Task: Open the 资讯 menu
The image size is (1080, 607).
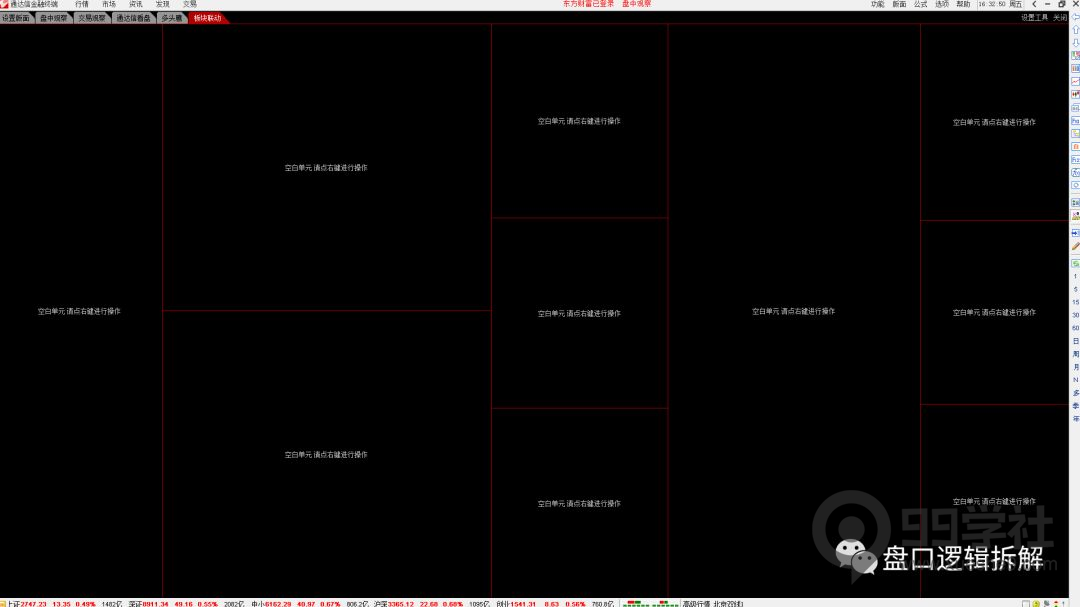Action: click(x=135, y=4)
